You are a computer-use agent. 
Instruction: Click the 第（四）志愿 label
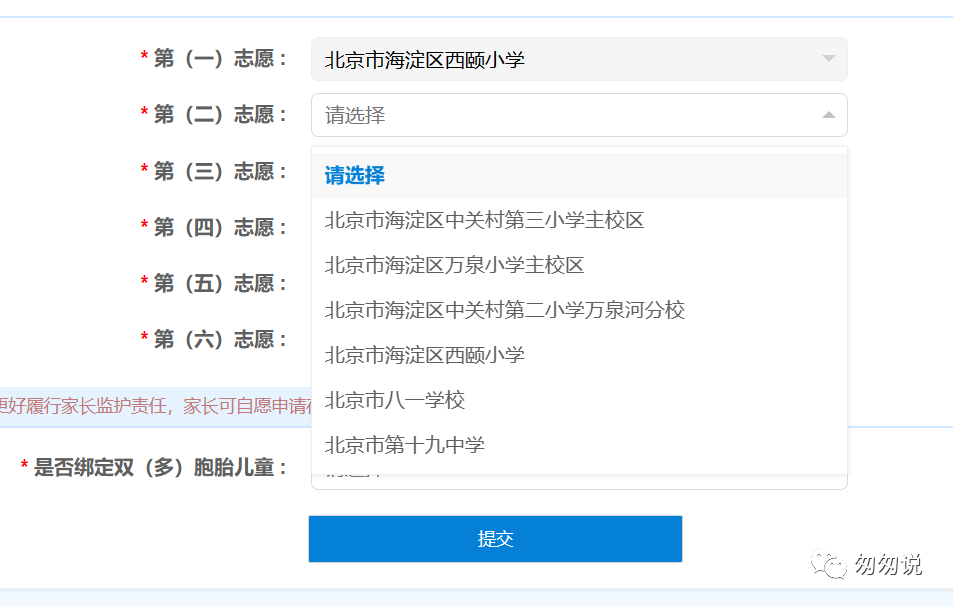[219, 227]
